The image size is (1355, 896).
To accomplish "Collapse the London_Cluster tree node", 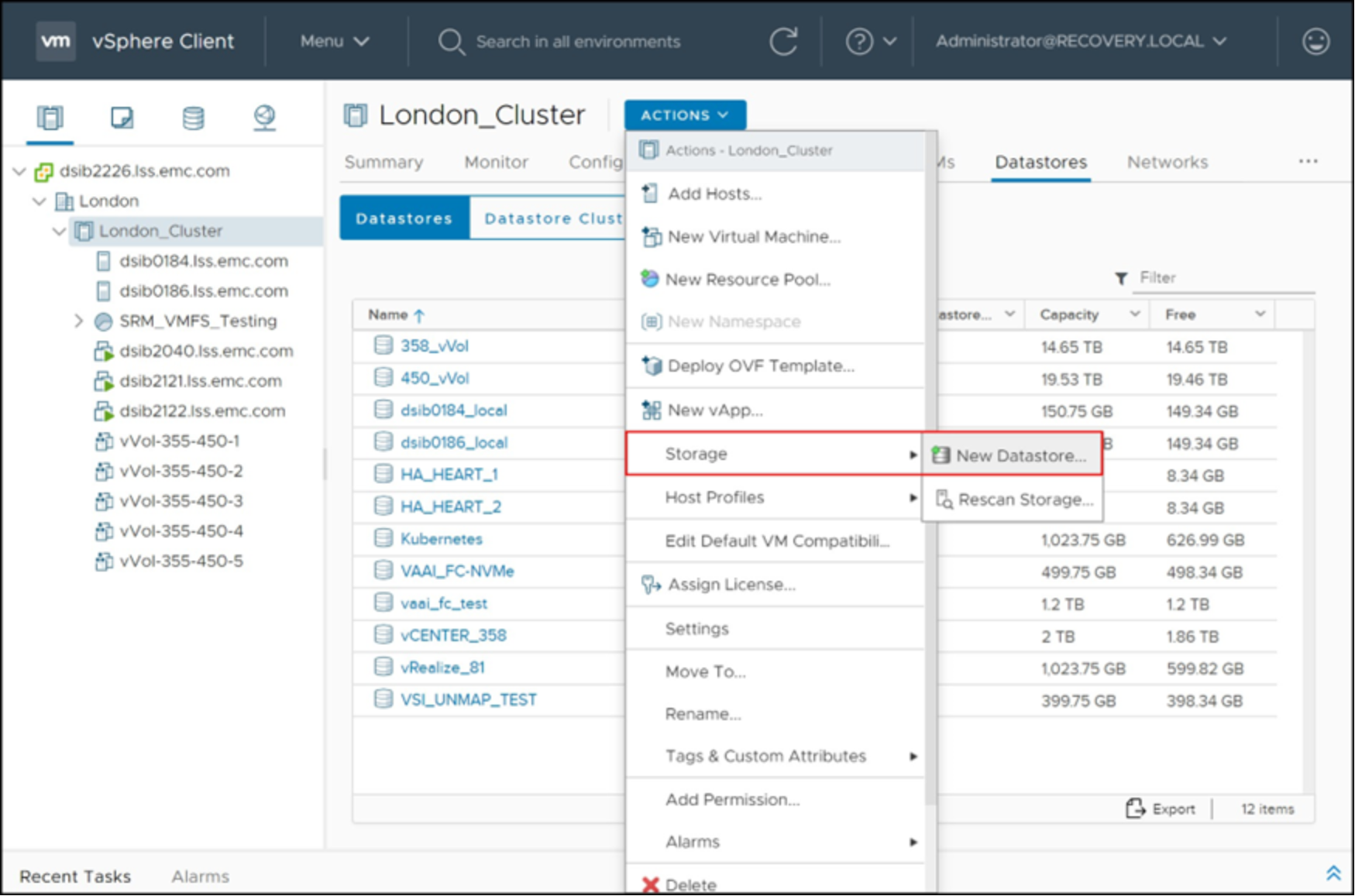I will (59, 231).
